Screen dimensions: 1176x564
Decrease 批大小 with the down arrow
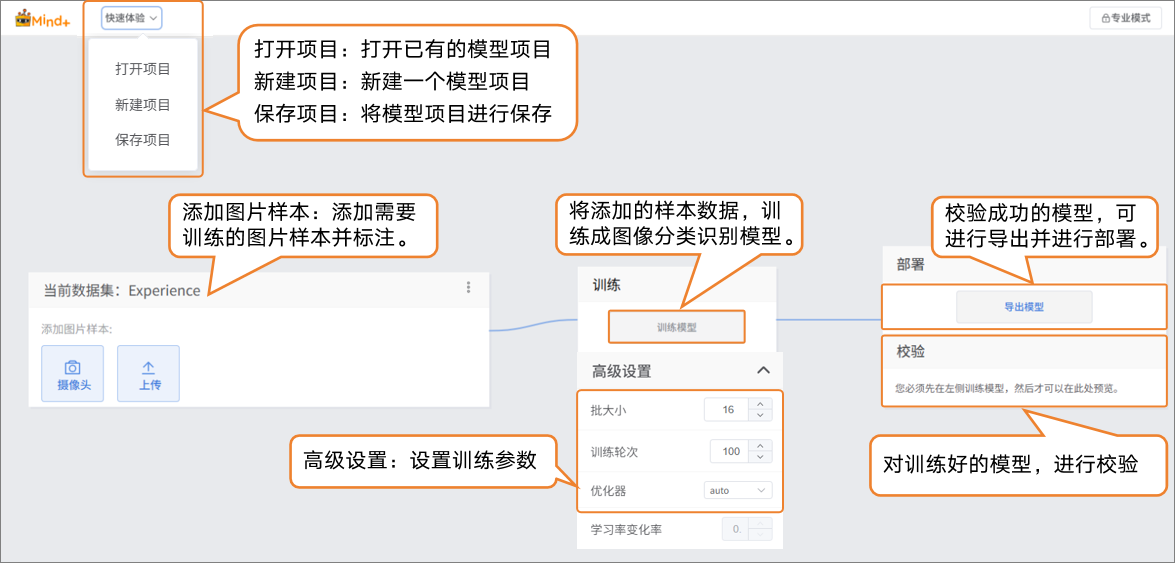(x=760, y=416)
